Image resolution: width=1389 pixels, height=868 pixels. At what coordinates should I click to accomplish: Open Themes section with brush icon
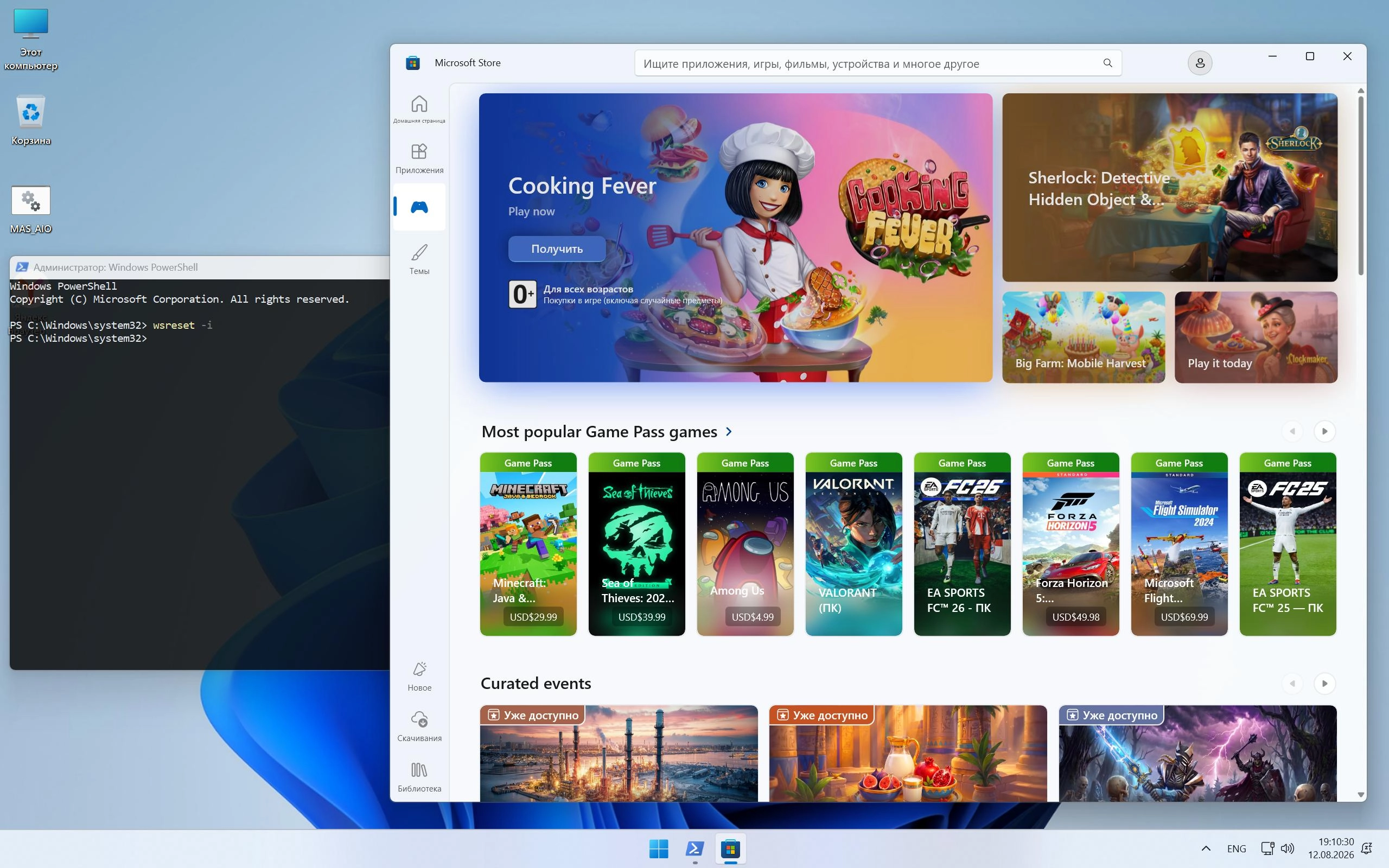419,259
